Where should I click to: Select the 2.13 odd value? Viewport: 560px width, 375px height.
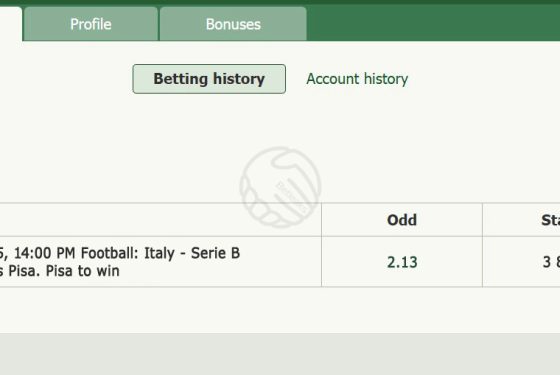pyautogui.click(x=402, y=262)
